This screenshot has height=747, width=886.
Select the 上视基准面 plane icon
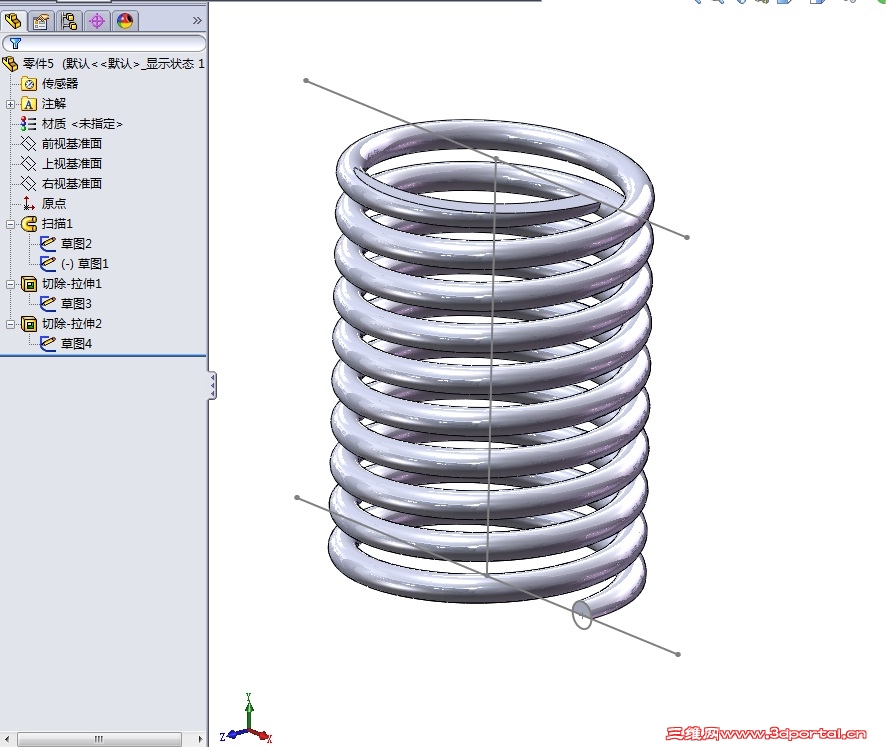(28, 163)
